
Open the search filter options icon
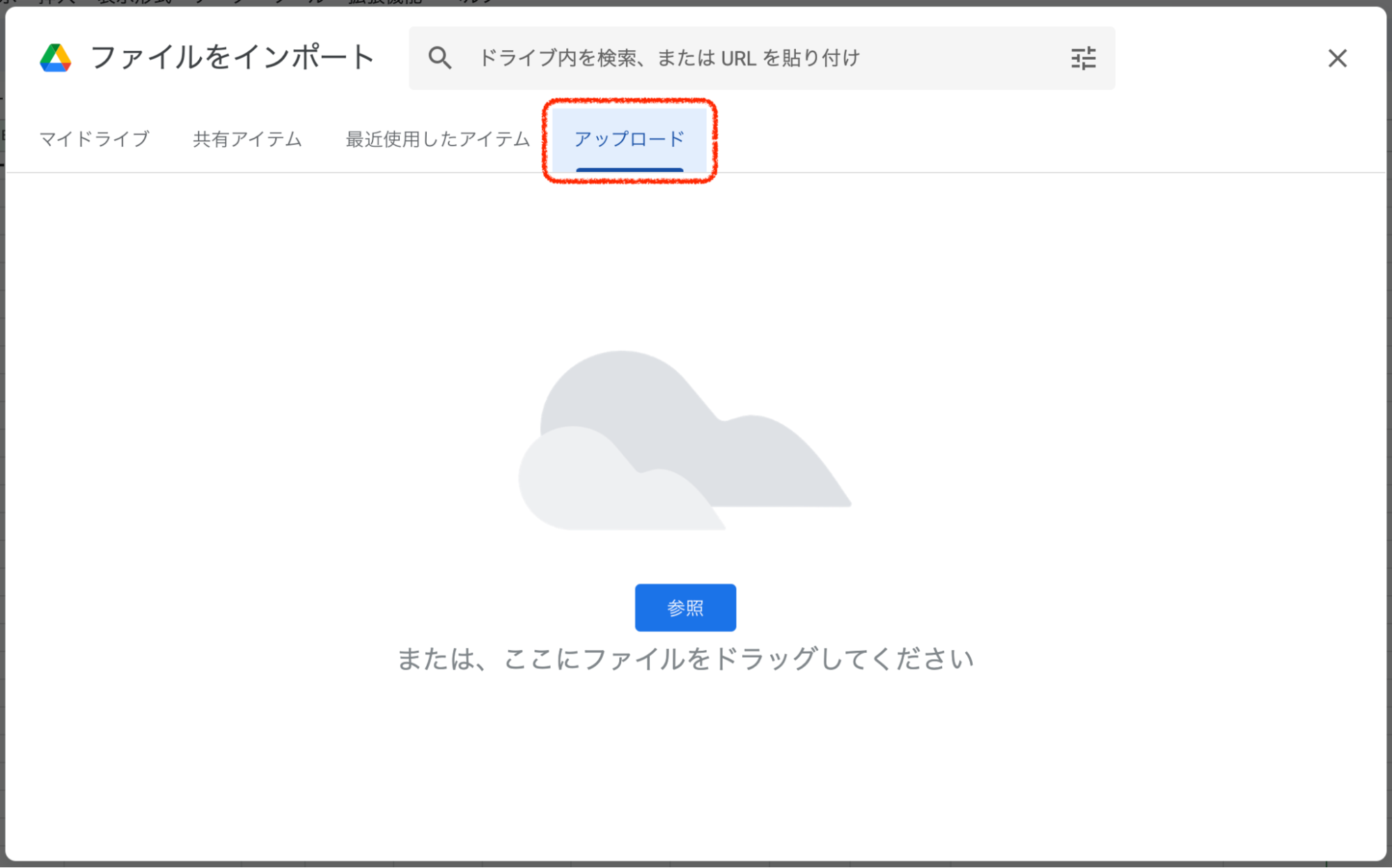tap(1083, 58)
